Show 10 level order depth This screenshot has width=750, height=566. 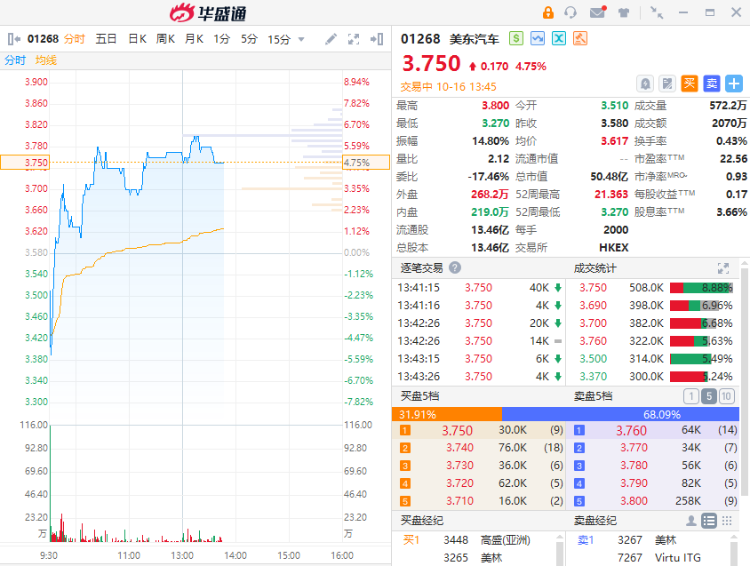click(727, 396)
